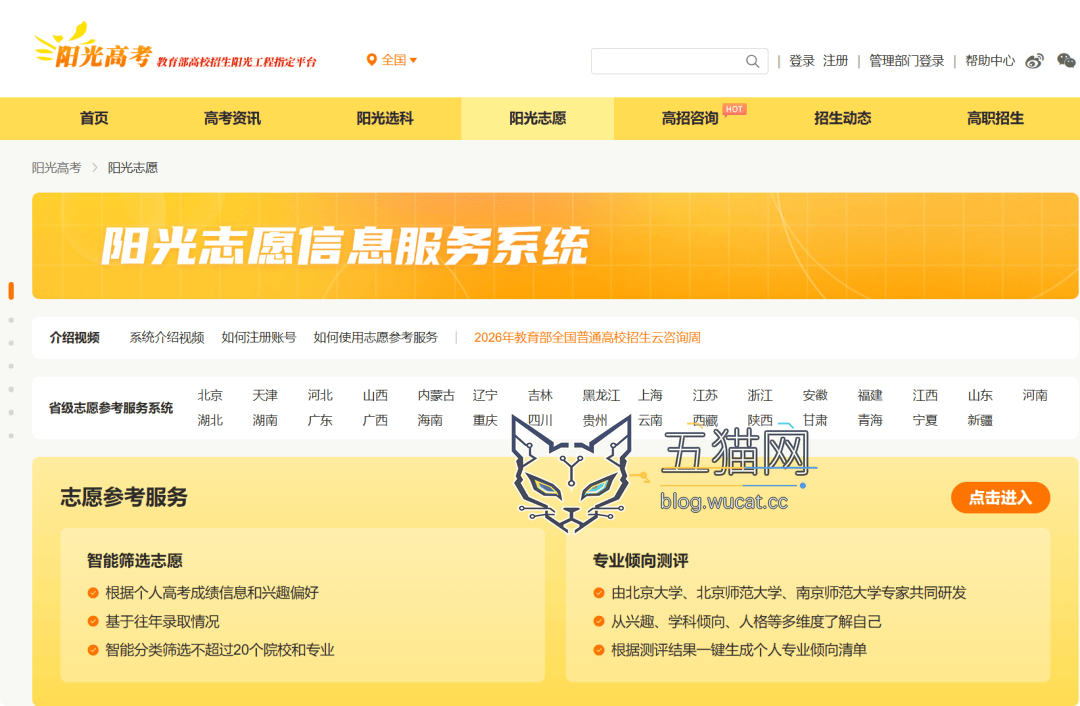The height and width of the screenshot is (706, 1080).
Task: Select 江西 province link
Action: click(925, 395)
